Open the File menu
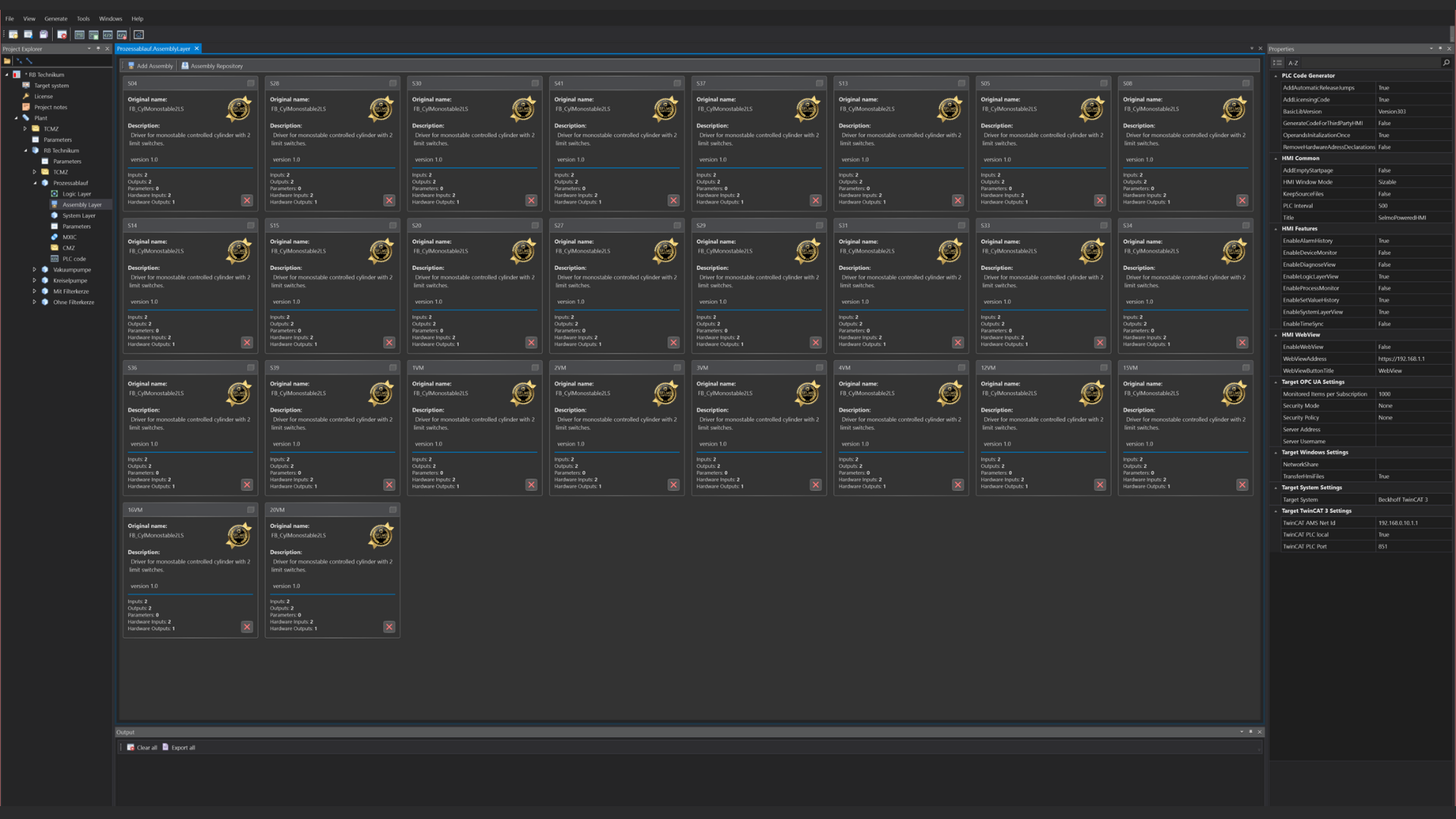Image resolution: width=1456 pixels, height=819 pixels. [9, 19]
